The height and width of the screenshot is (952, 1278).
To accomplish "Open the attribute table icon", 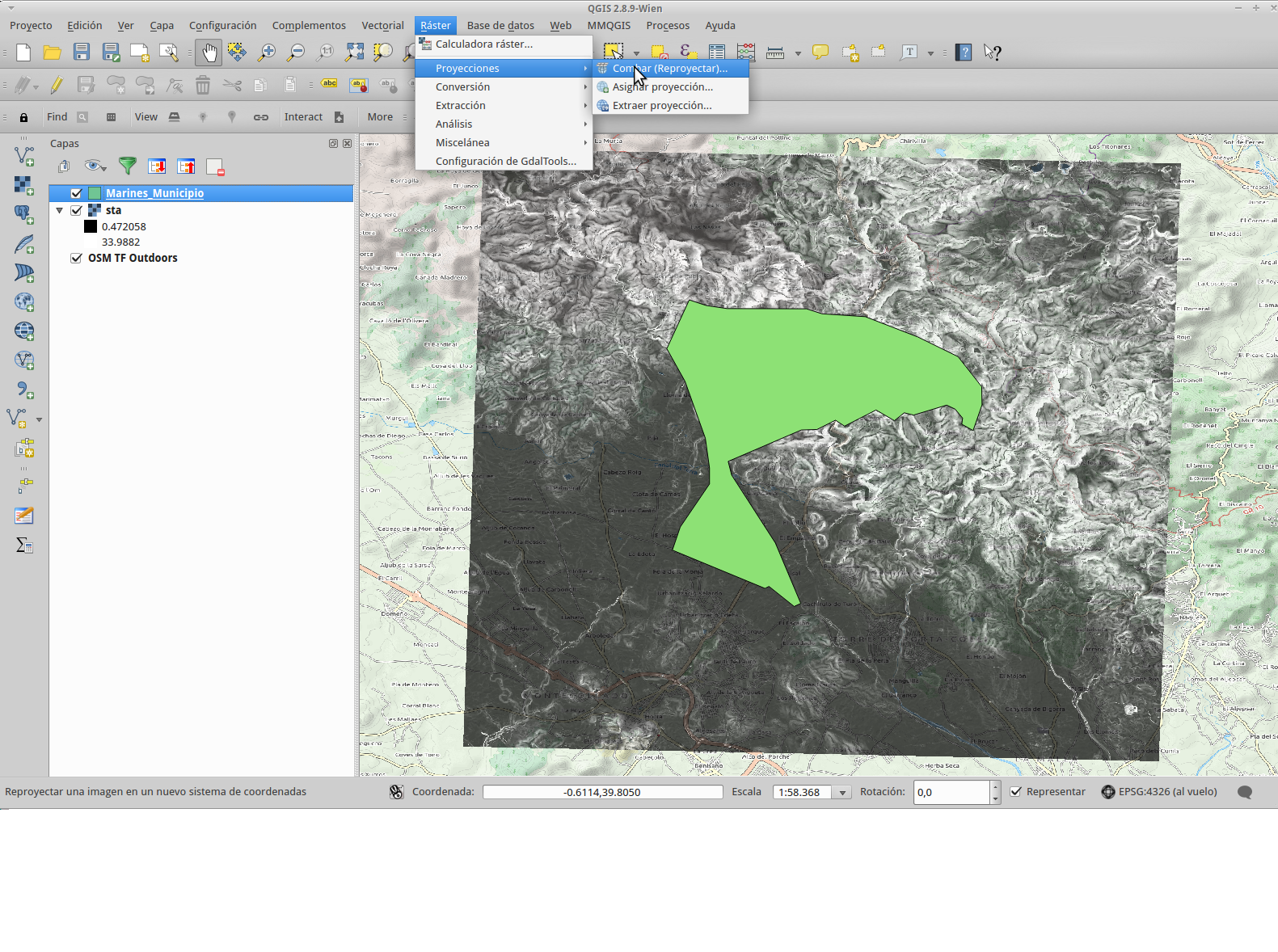I will click(717, 53).
